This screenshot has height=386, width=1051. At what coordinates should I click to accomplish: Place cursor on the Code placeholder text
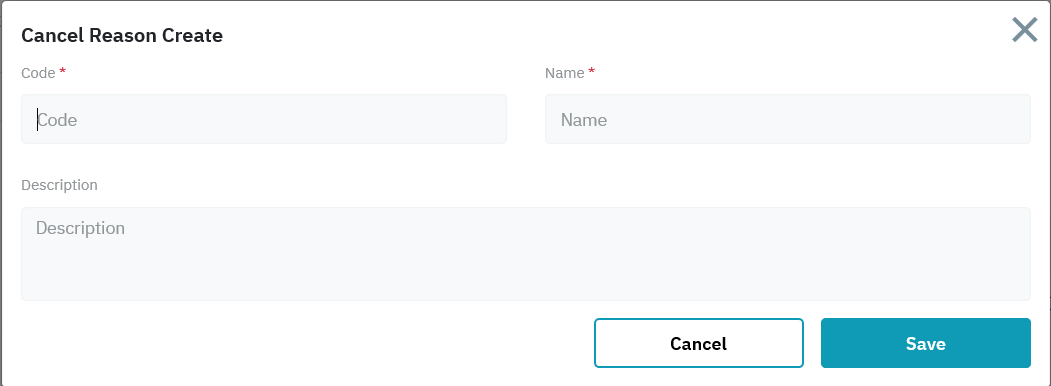(57, 120)
